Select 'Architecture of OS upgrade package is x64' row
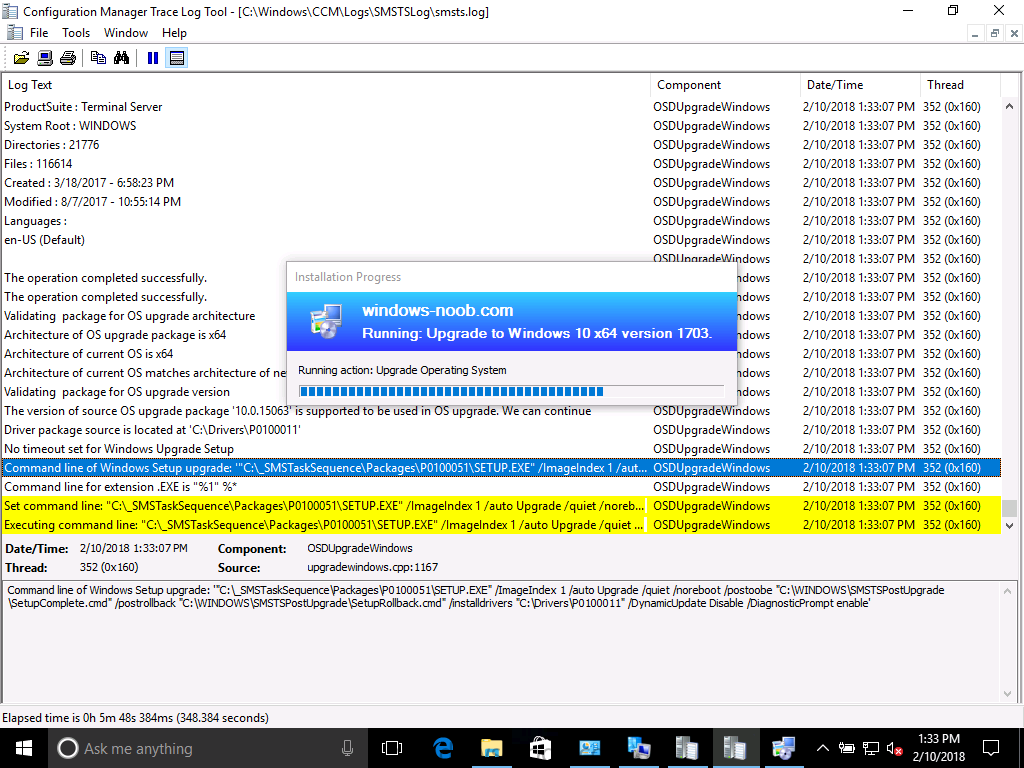 (x=144, y=334)
